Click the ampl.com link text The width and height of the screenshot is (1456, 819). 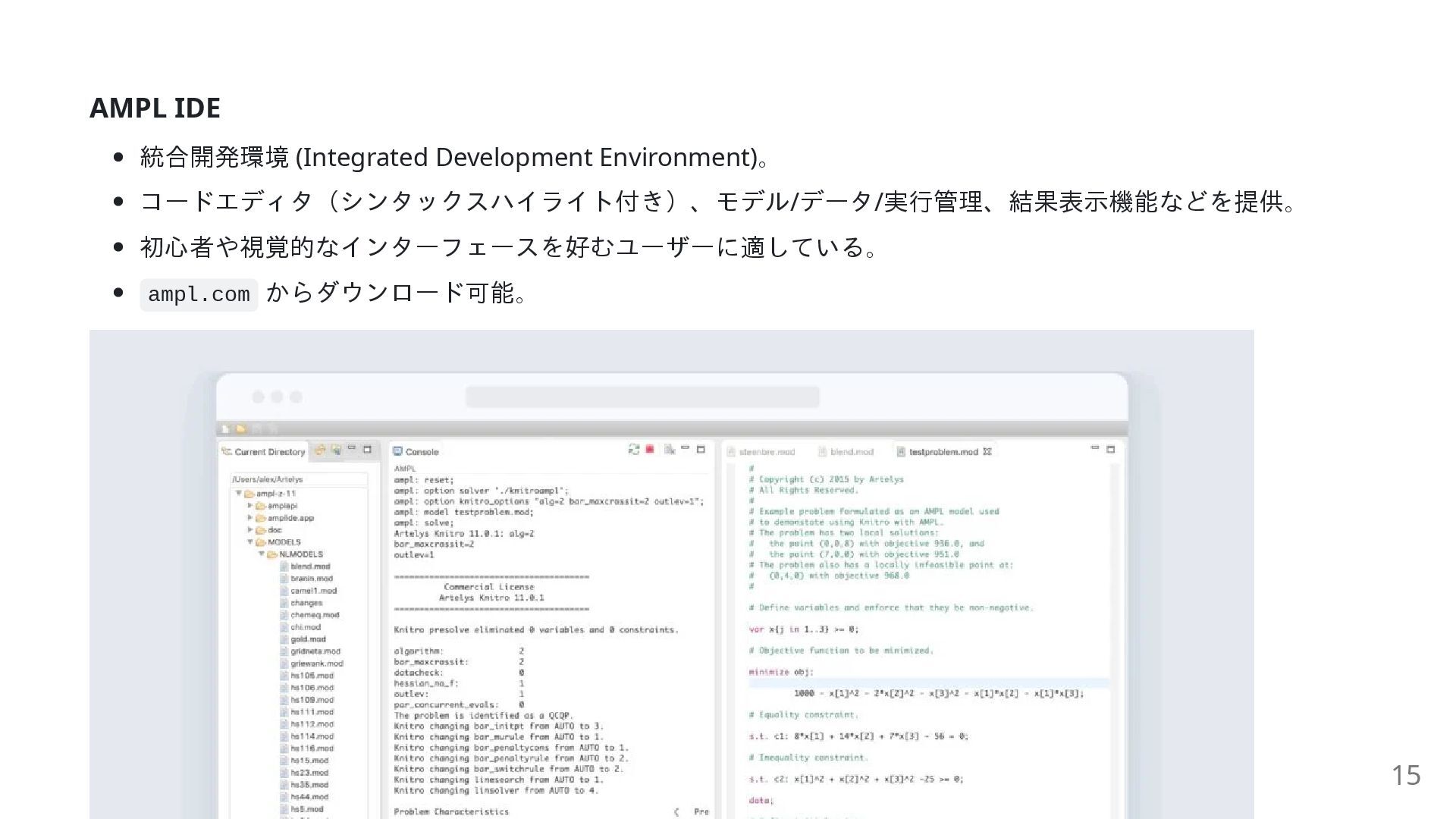(x=199, y=295)
